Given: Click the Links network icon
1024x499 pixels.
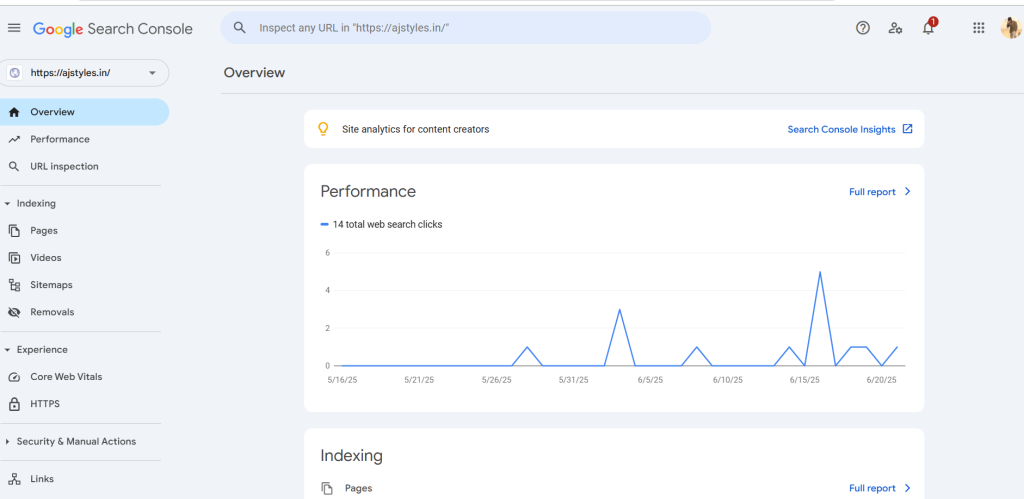Looking at the screenshot, I should pyautogui.click(x=14, y=479).
